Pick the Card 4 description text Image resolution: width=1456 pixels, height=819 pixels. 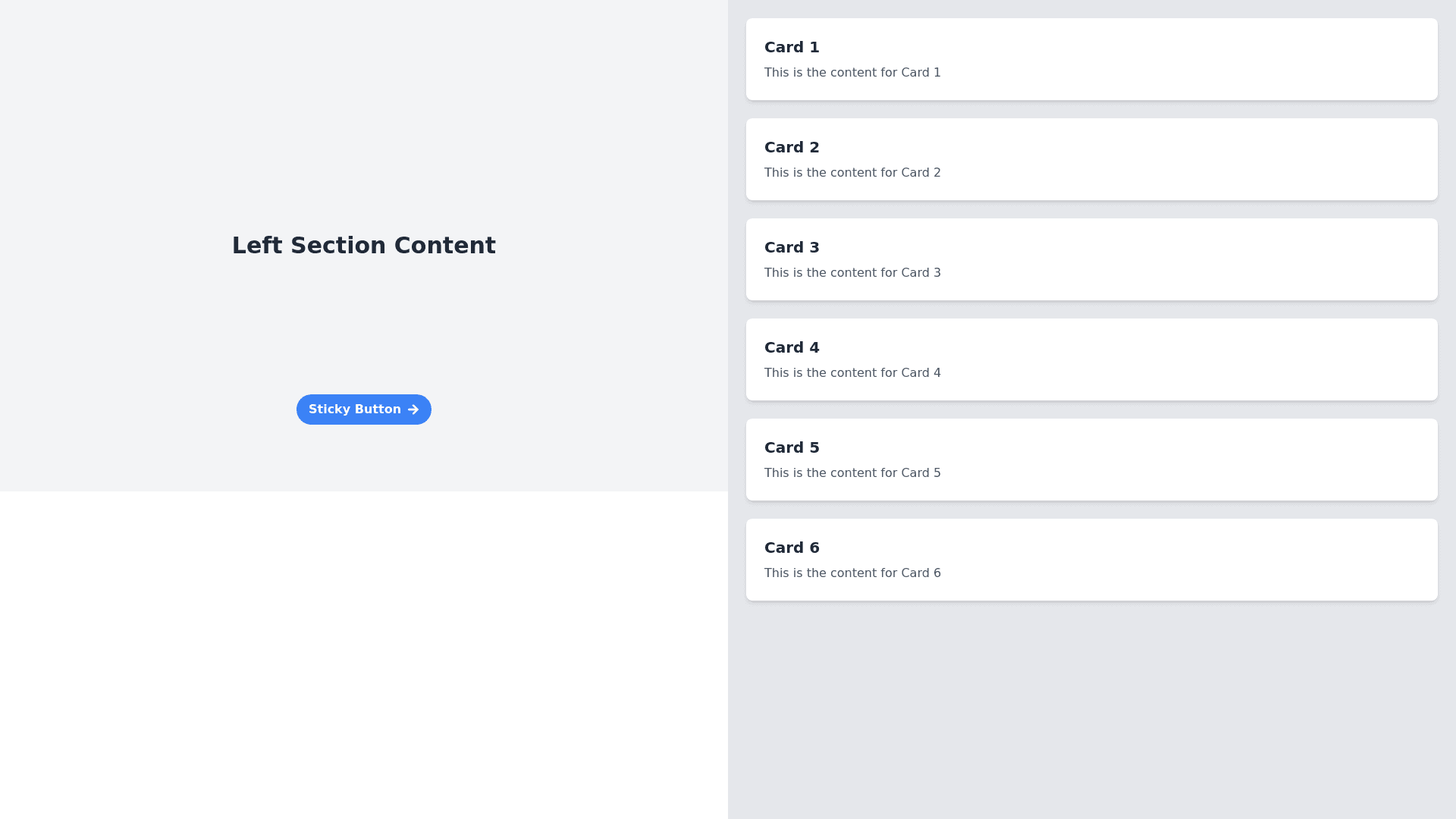(x=852, y=373)
